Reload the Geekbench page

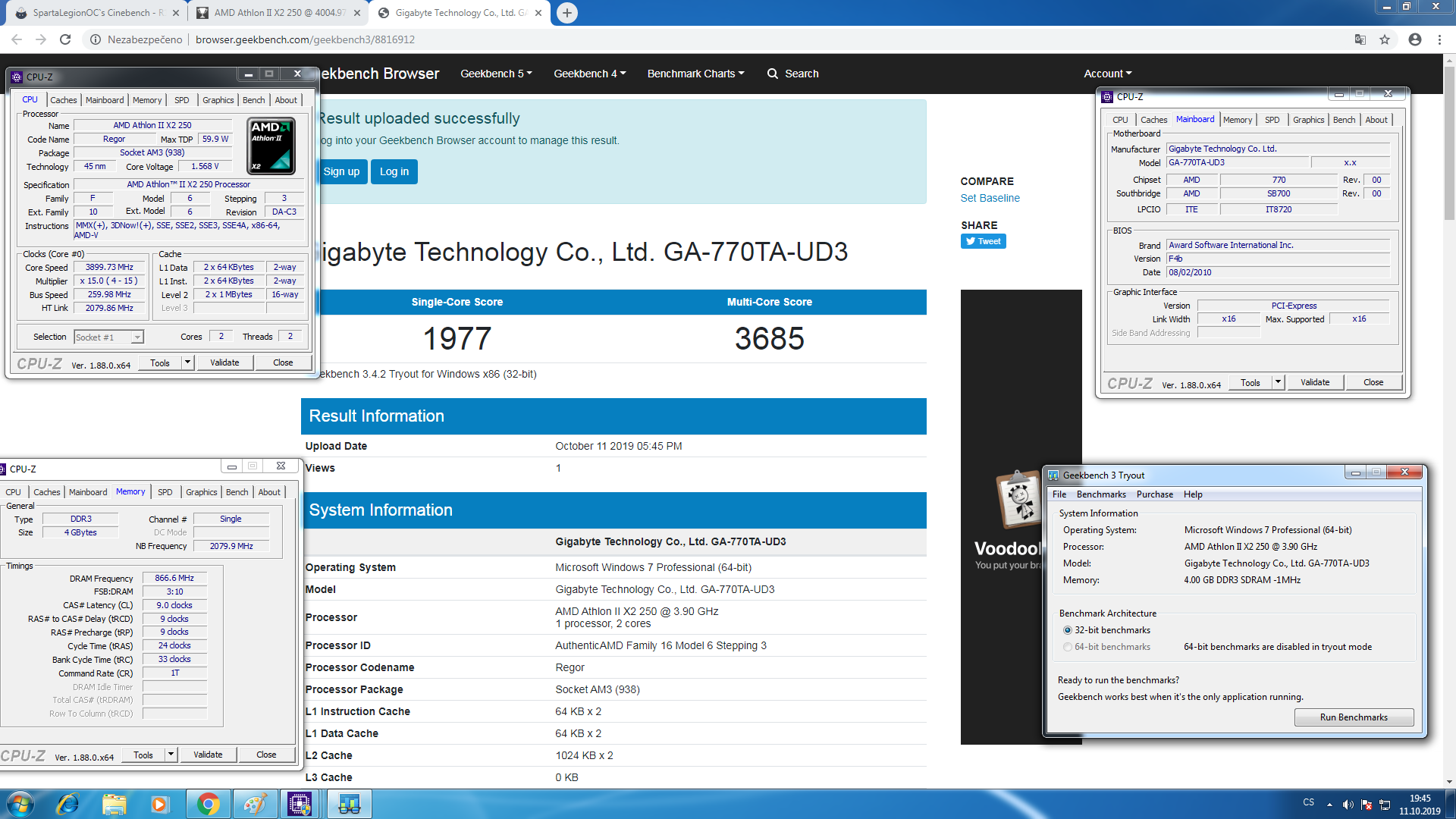pyautogui.click(x=65, y=39)
